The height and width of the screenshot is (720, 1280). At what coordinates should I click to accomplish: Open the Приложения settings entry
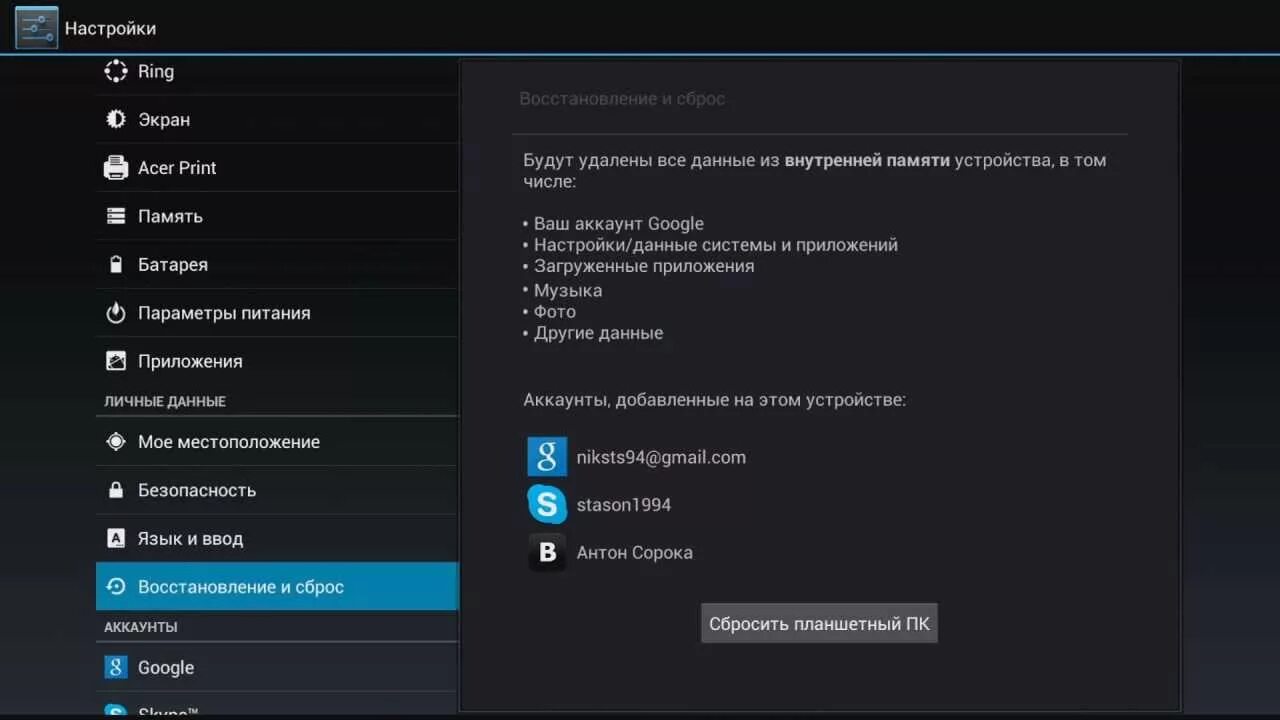pos(277,361)
